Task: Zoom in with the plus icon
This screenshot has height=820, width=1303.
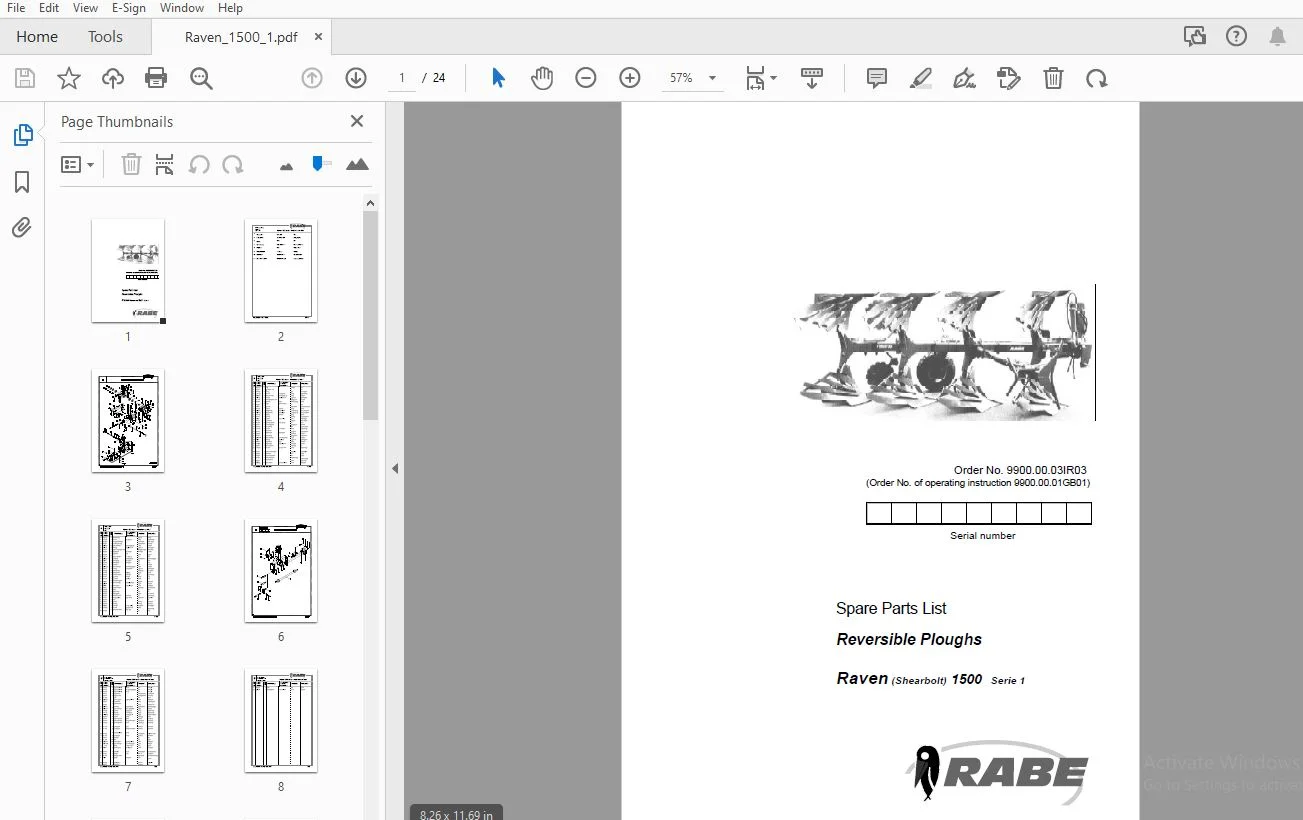Action: 630,78
